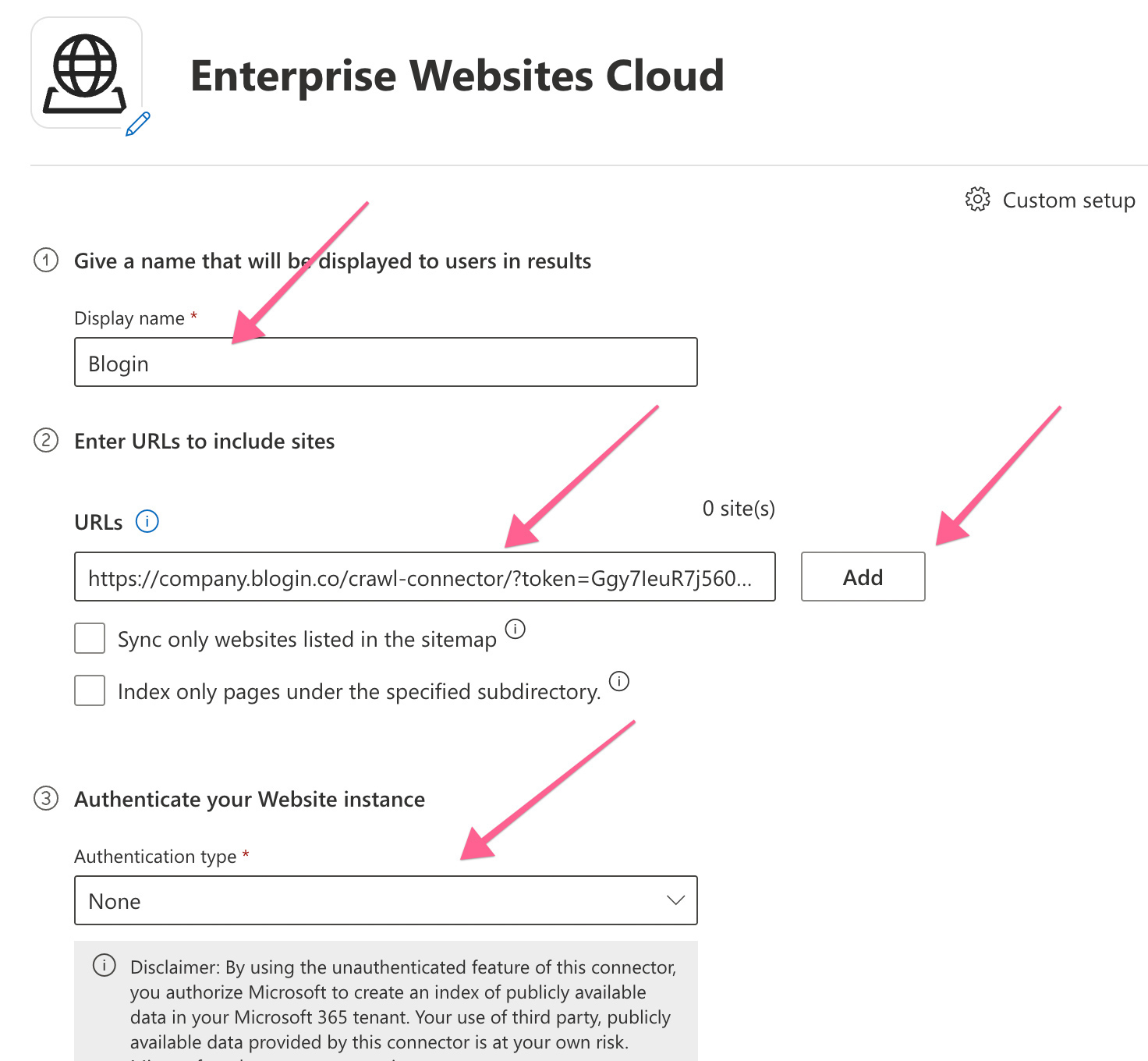Open the Authentication type dropdown
The width and height of the screenshot is (1148, 1061).
coord(385,900)
